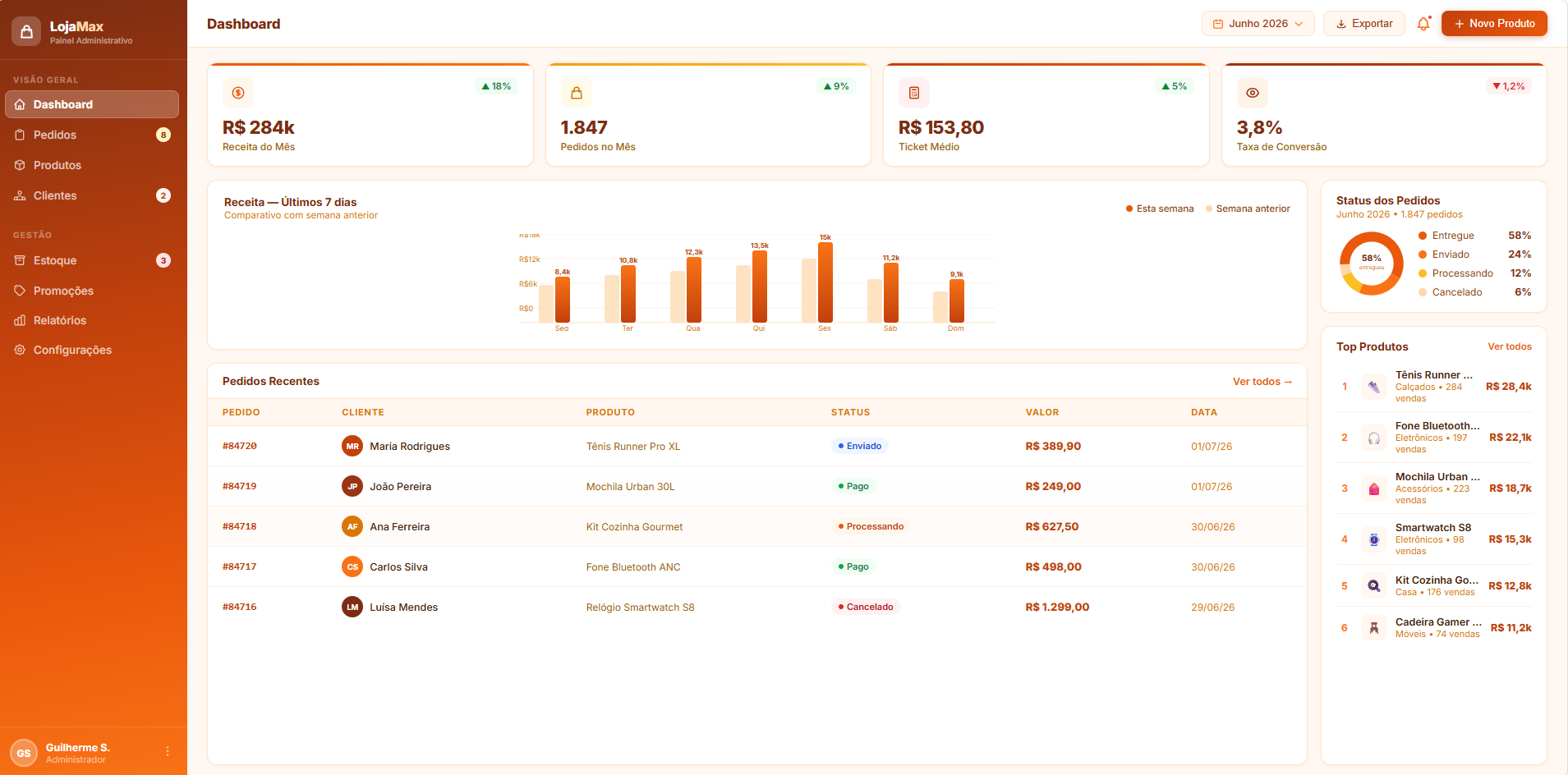Click the GS user avatar
The height and width of the screenshot is (775, 1568).
pyautogui.click(x=24, y=753)
